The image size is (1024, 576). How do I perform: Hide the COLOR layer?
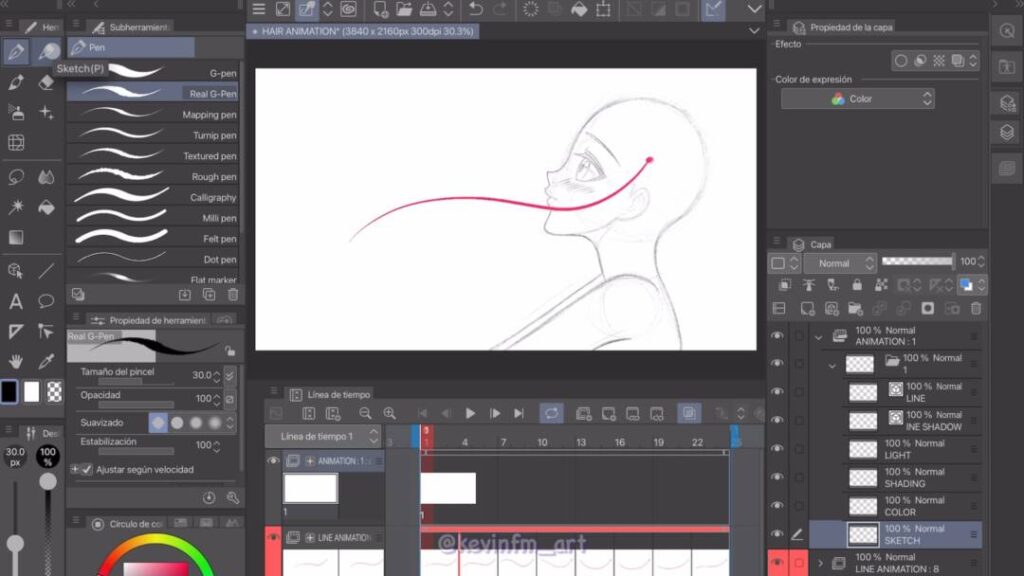tap(776, 505)
